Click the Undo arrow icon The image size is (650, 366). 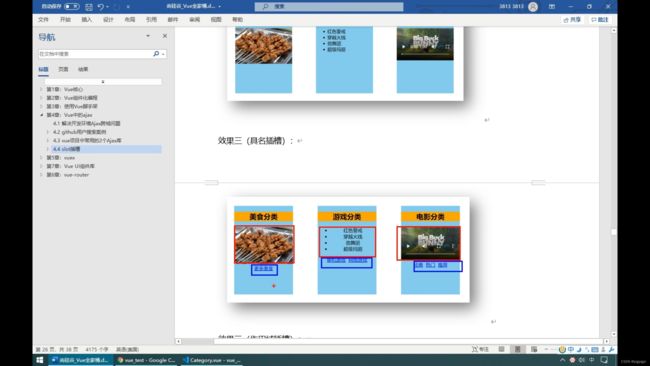(x=101, y=7)
